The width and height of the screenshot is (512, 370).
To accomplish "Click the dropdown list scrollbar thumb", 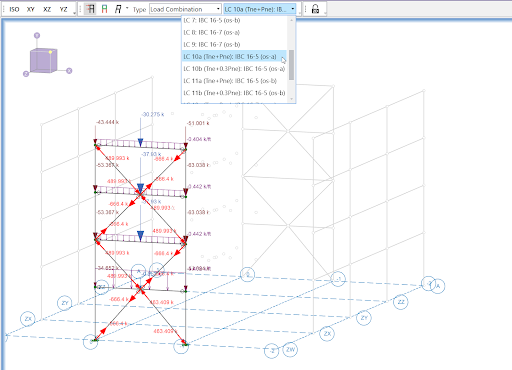I will 291,65.
